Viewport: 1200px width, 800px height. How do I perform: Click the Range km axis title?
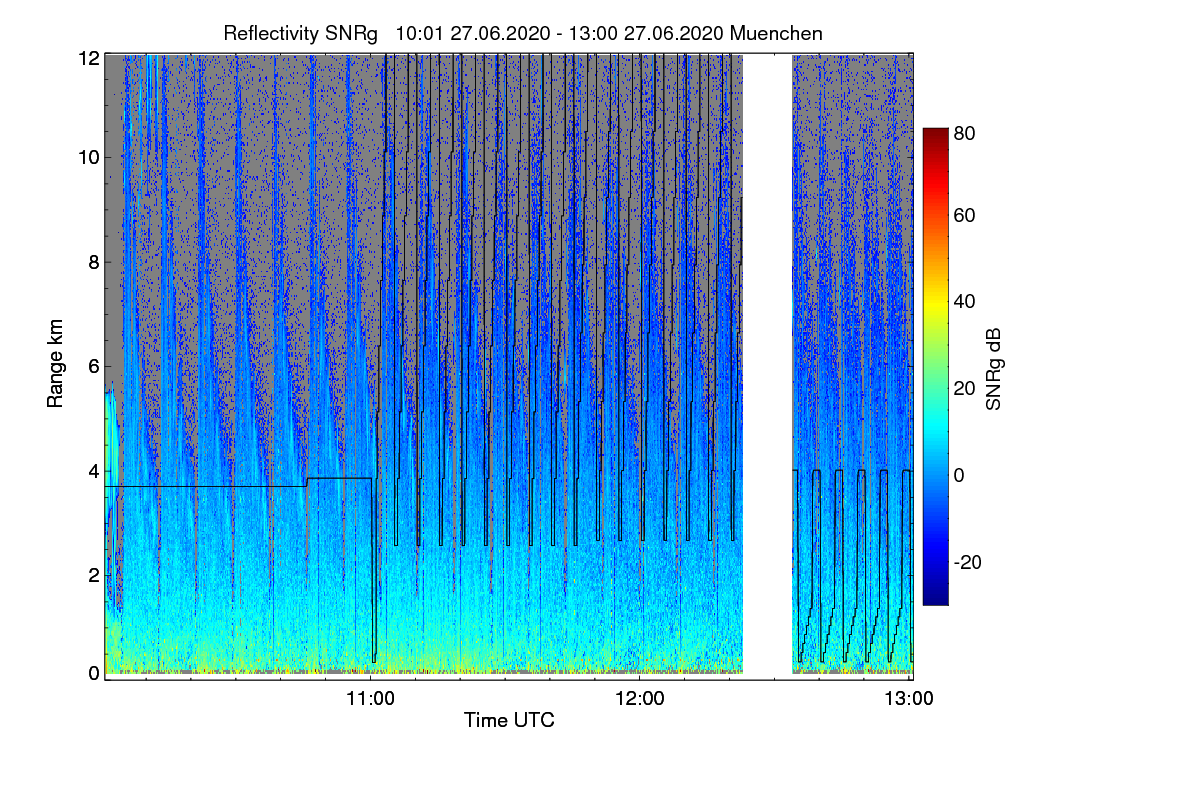pyautogui.click(x=55, y=364)
